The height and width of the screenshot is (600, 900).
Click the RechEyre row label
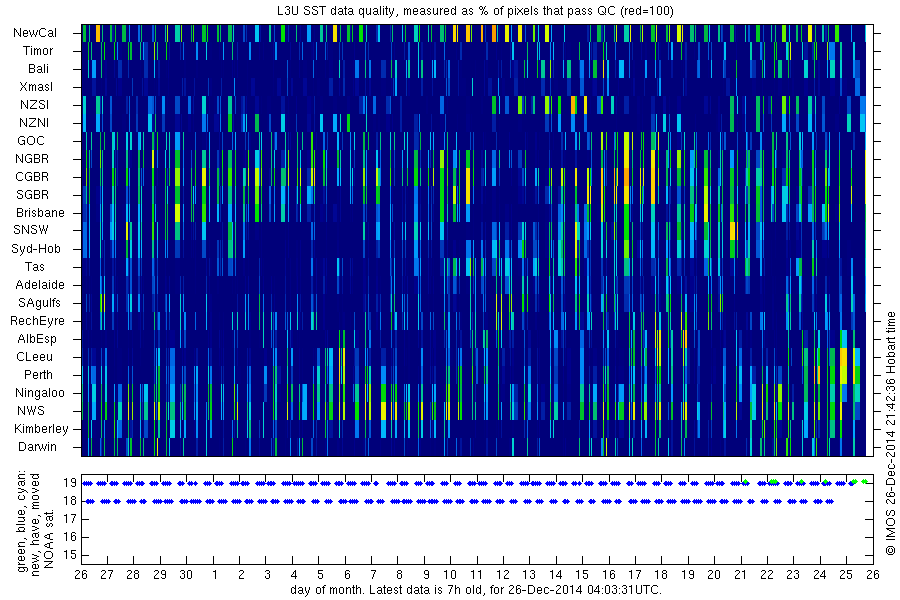pos(37,321)
